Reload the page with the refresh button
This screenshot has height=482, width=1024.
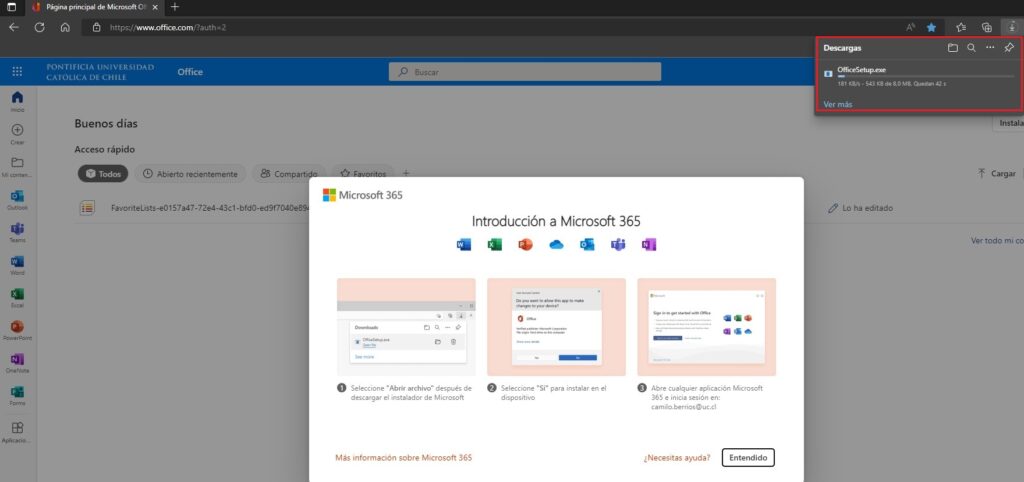point(40,27)
